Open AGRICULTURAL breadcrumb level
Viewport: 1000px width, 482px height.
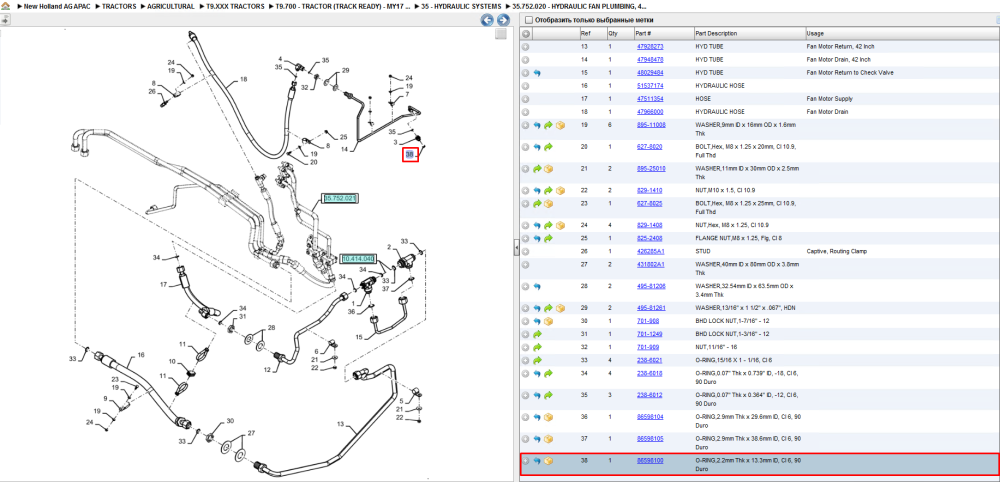click(x=170, y=6)
